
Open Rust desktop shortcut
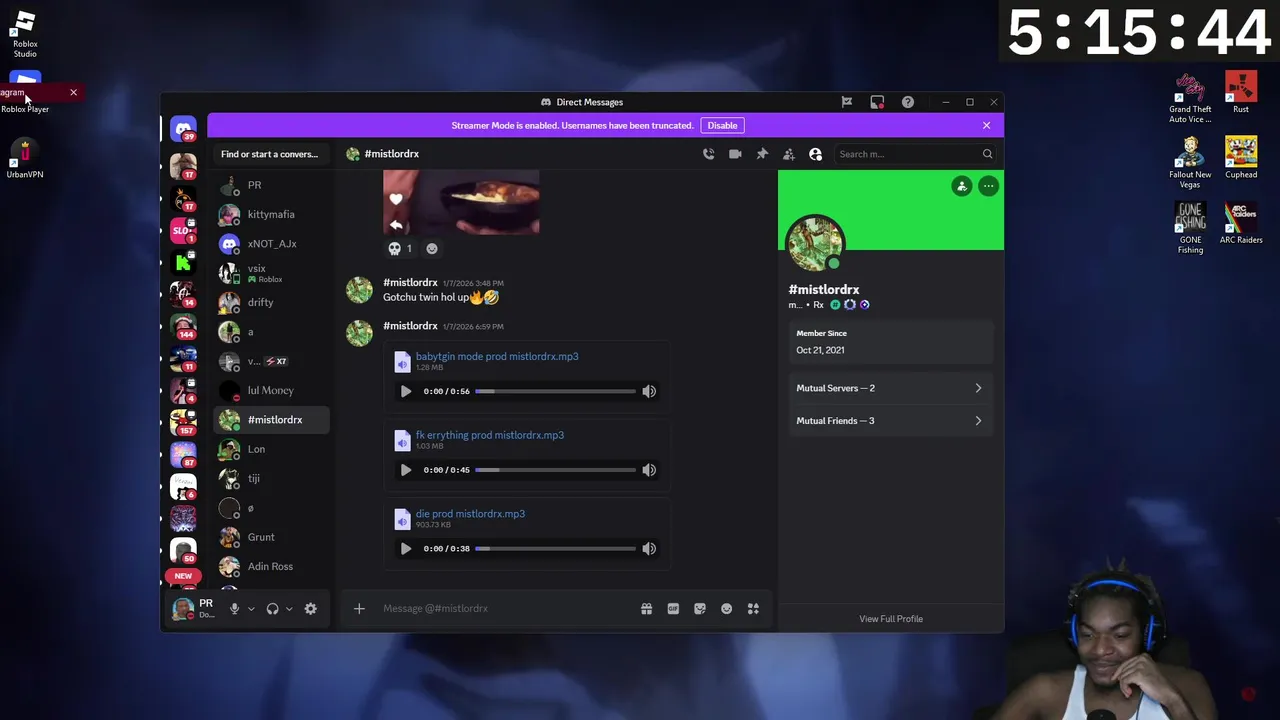tap(1241, 93)
